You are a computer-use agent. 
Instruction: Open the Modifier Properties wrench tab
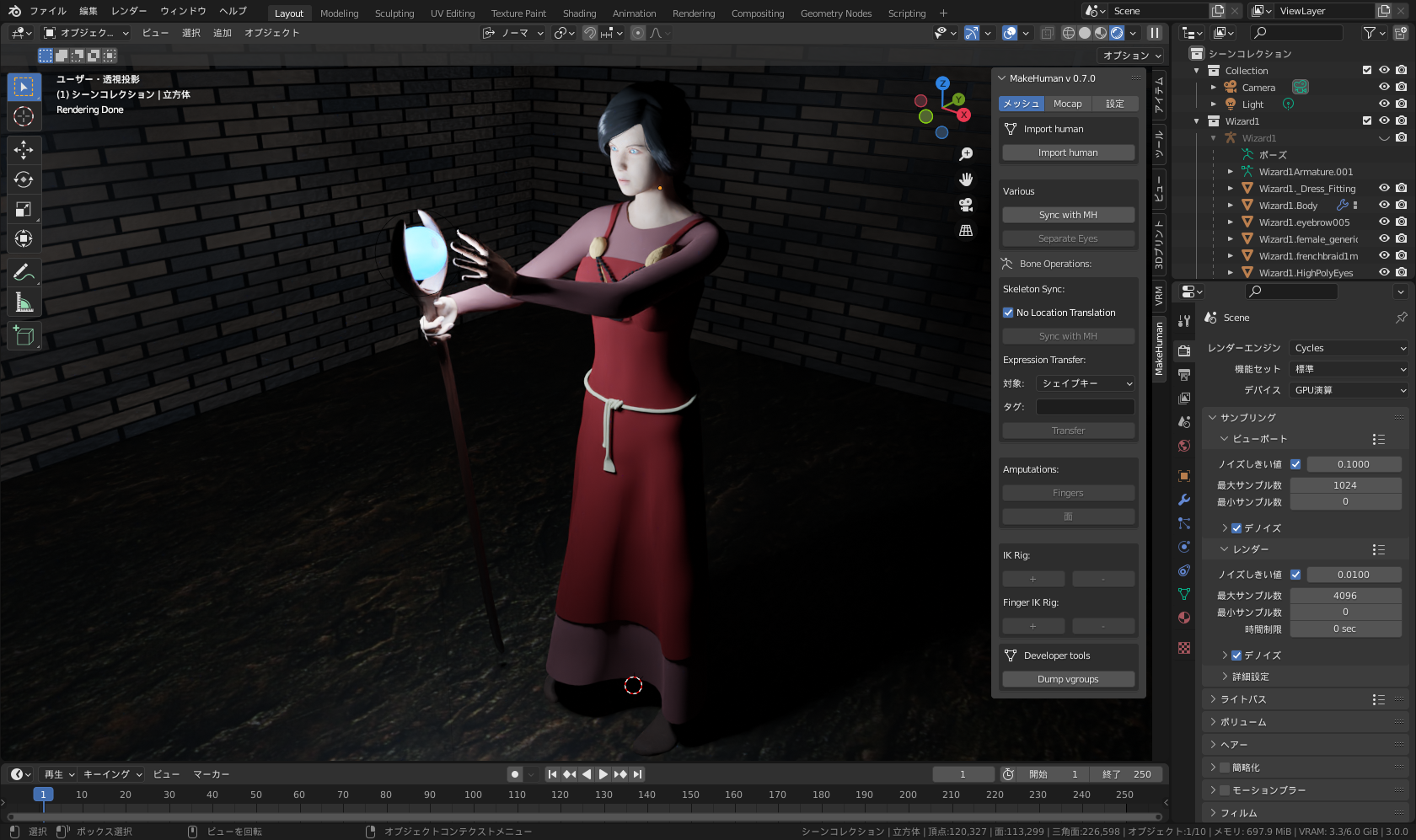pyautogui.click(x=1184, y=500)
